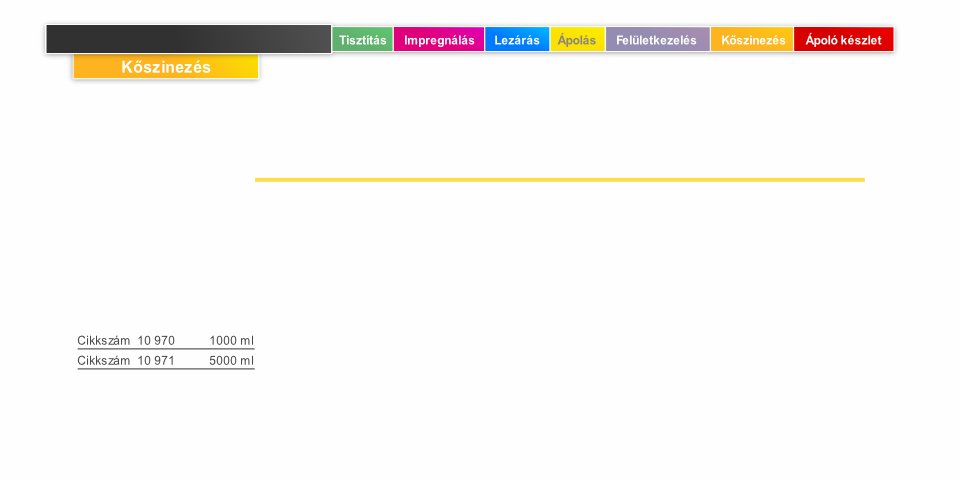Screen dimensions: 960x480
Task: Go to the yellow Ápolás tab
Action: click(577, 40)
